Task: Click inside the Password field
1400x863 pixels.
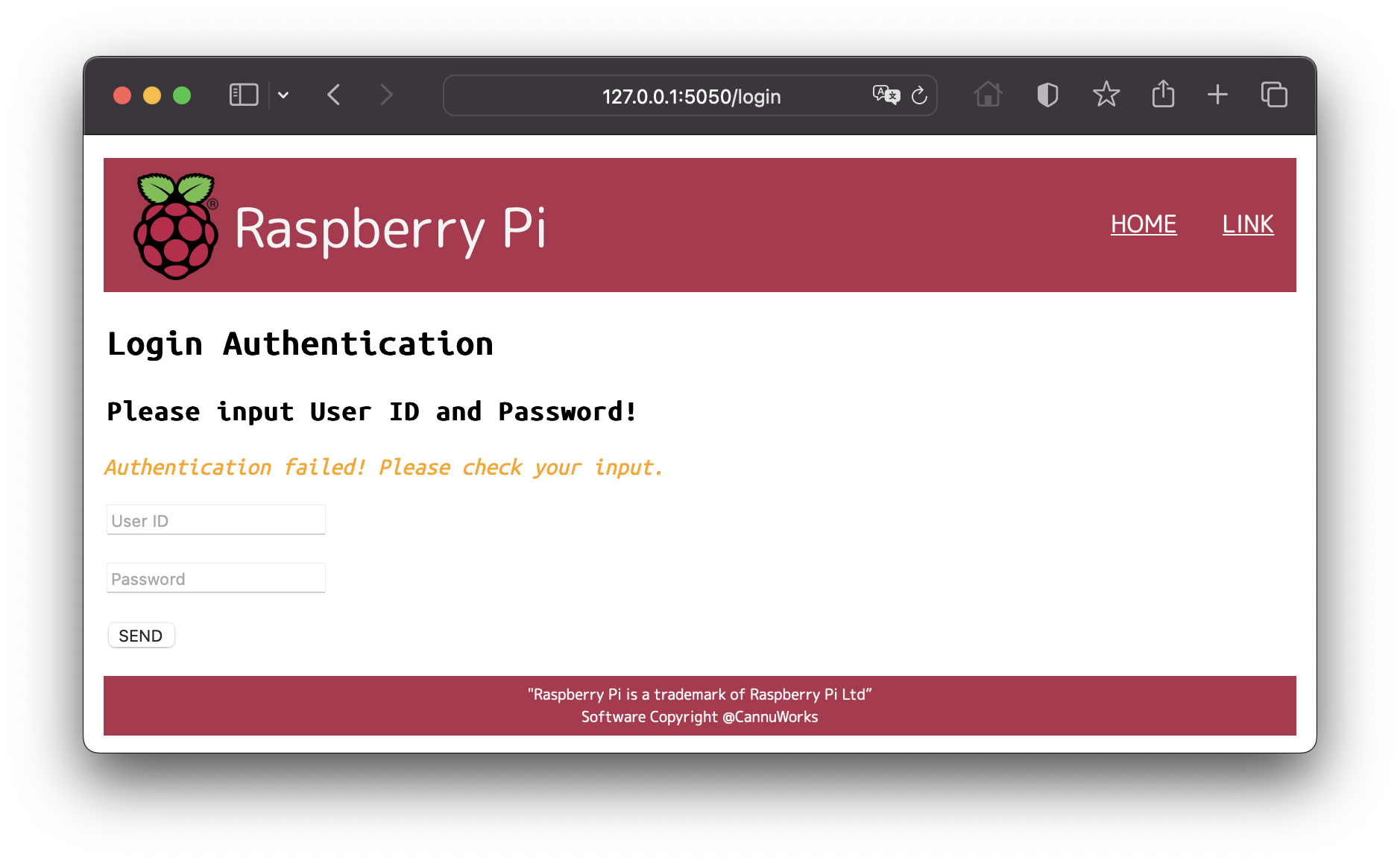Action: [x=215, y=578]
